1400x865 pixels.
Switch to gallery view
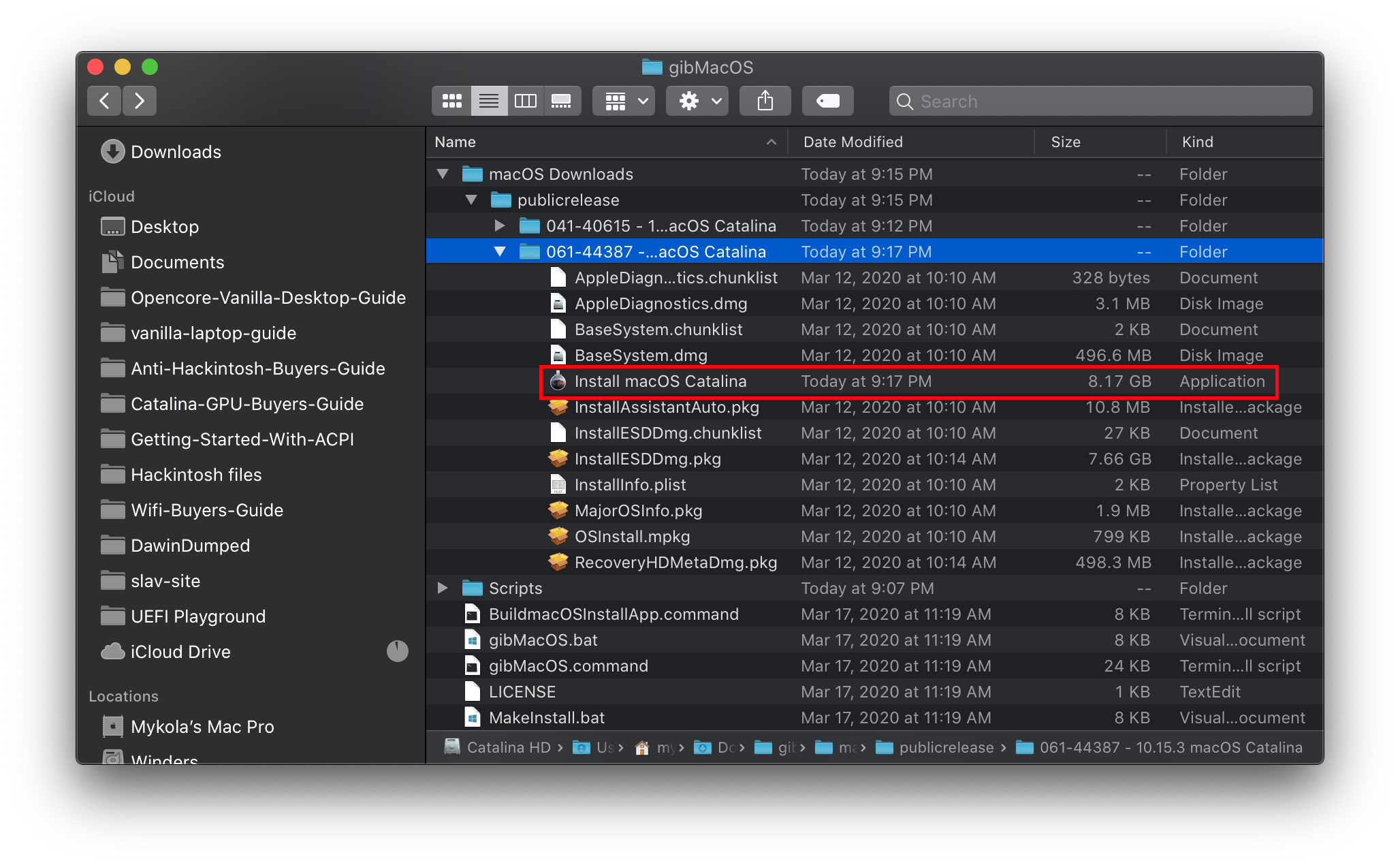(562, 101)
